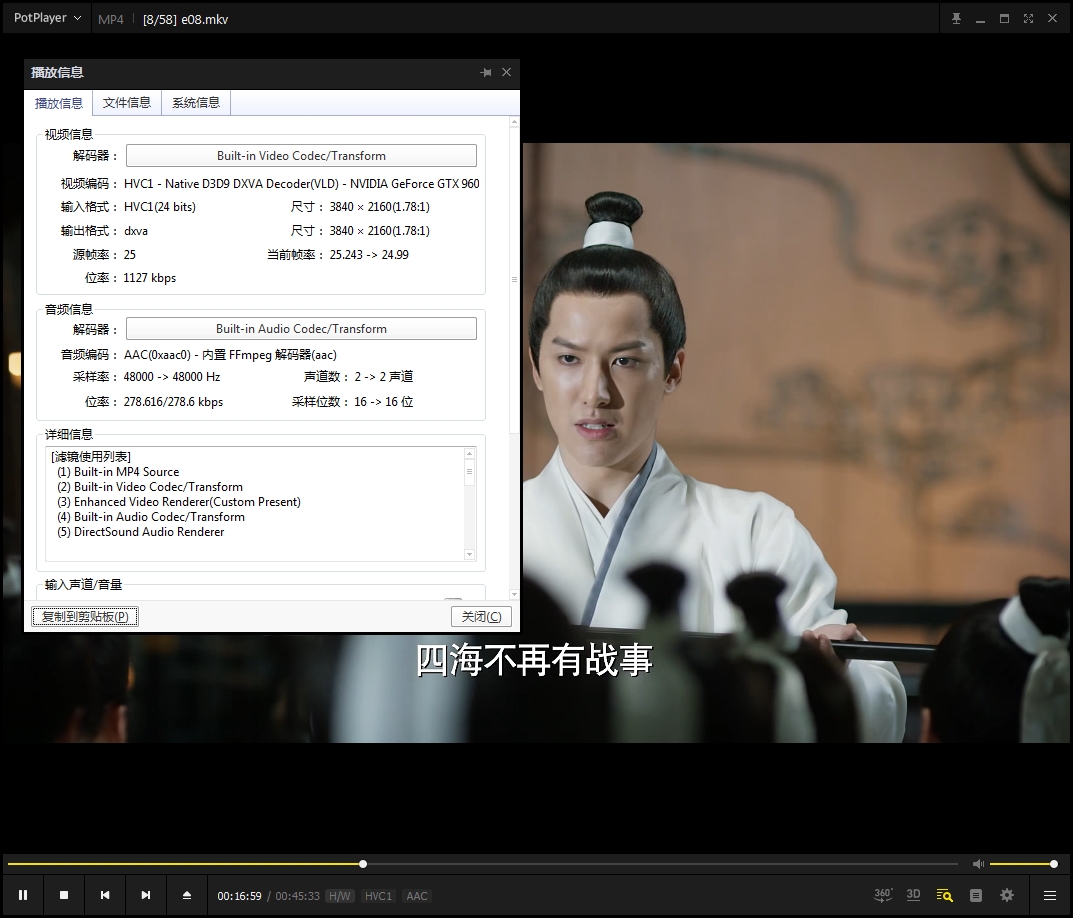Click the HVC1 video codec badge

(x=378, y=896)
